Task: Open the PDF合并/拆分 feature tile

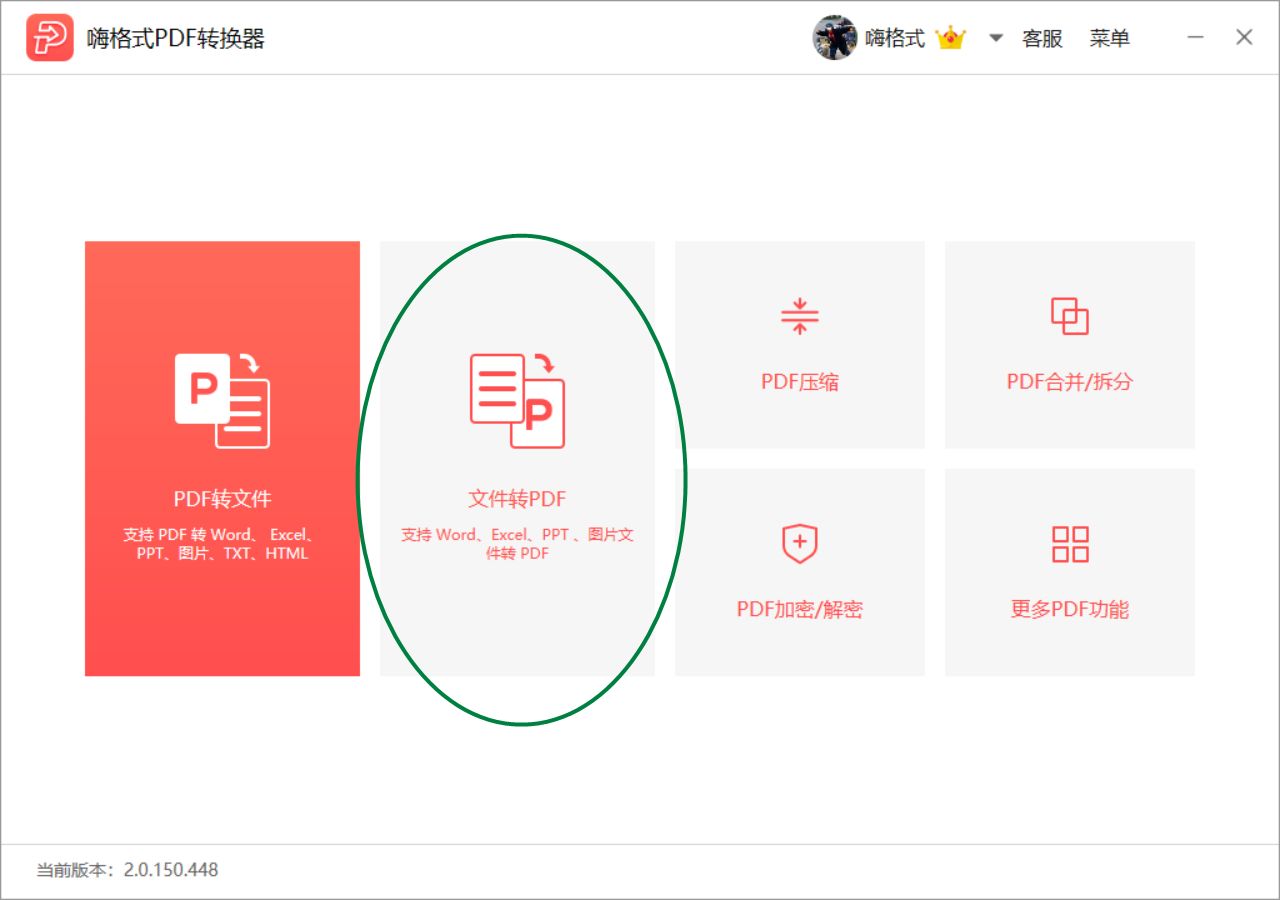Action: [x=1069, y=344]
